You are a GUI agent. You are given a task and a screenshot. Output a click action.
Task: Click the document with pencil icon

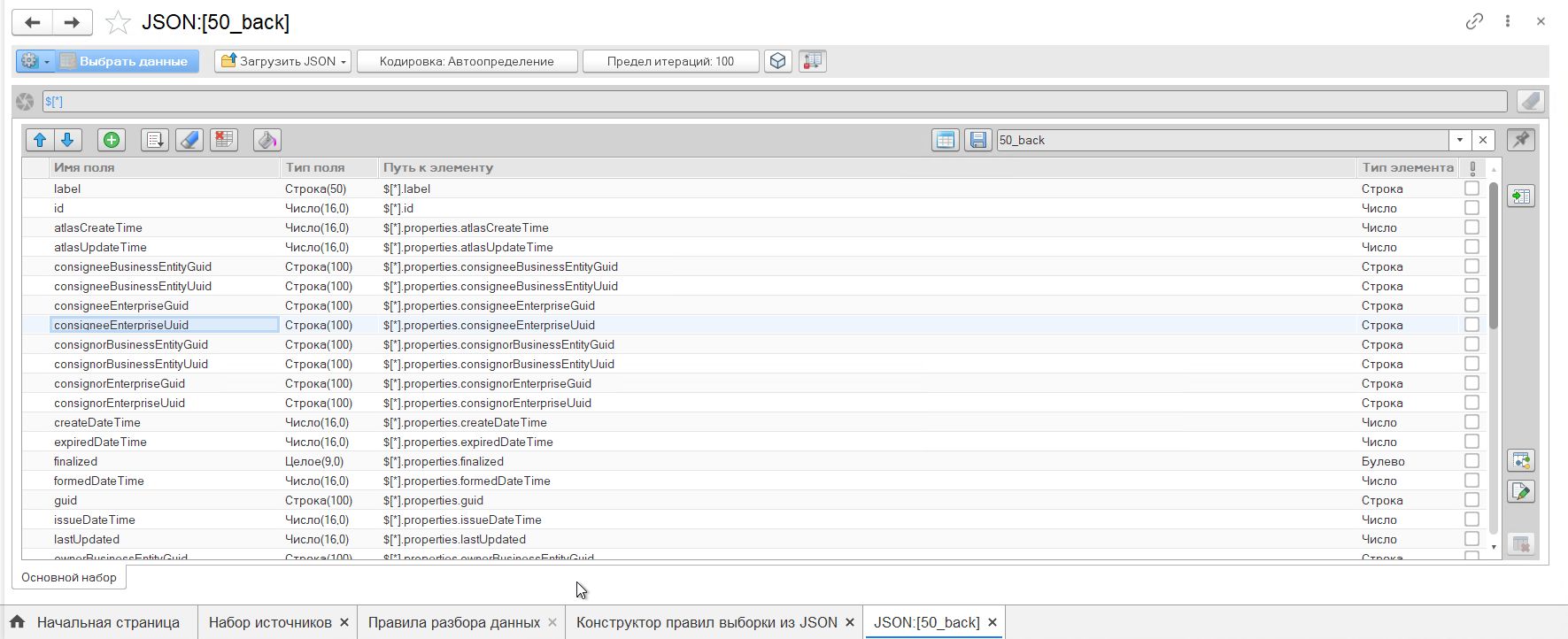[1520, 492]
